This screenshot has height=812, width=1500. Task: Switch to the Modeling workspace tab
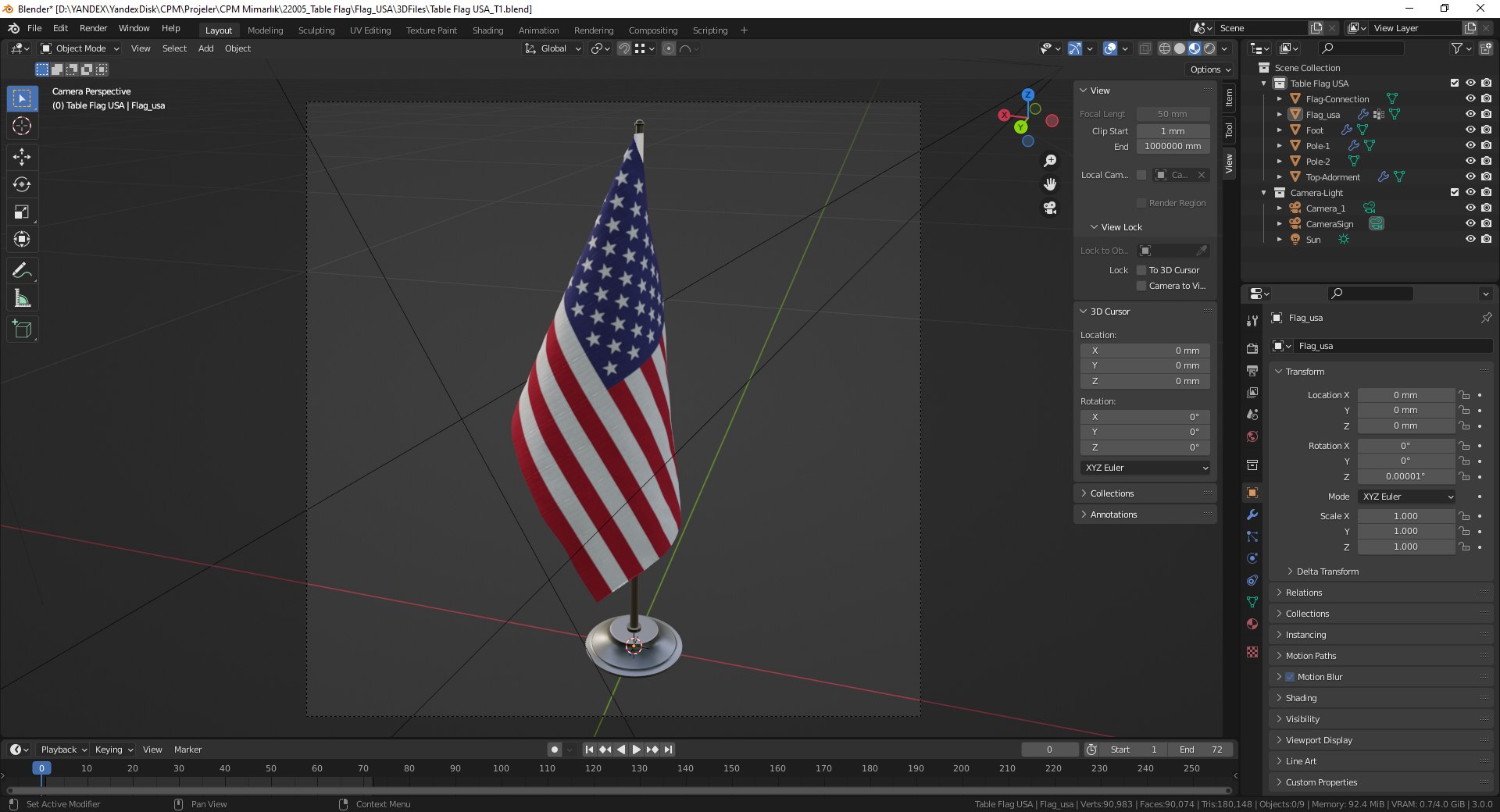click(x=266, y=30)
